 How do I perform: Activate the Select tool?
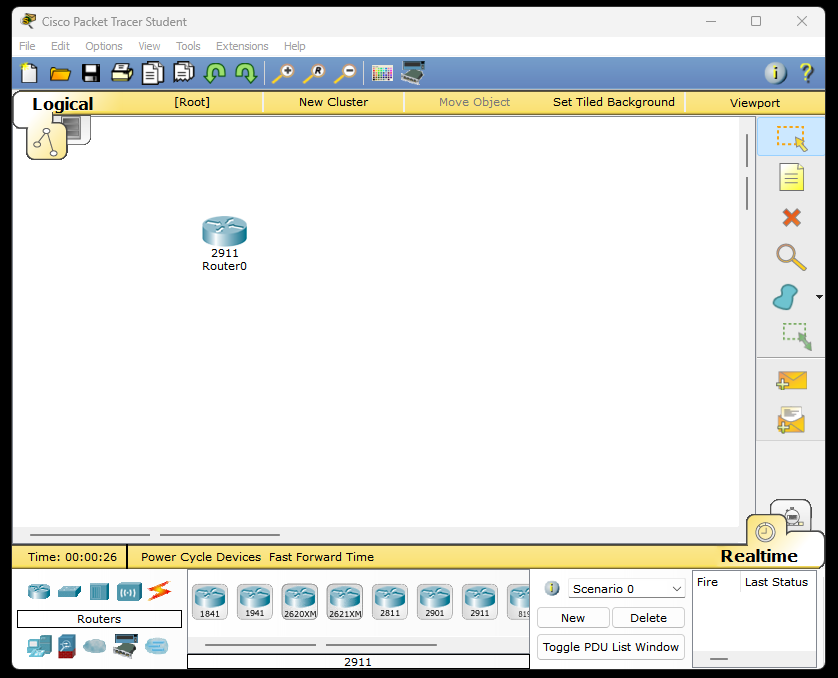pos(792,138)
